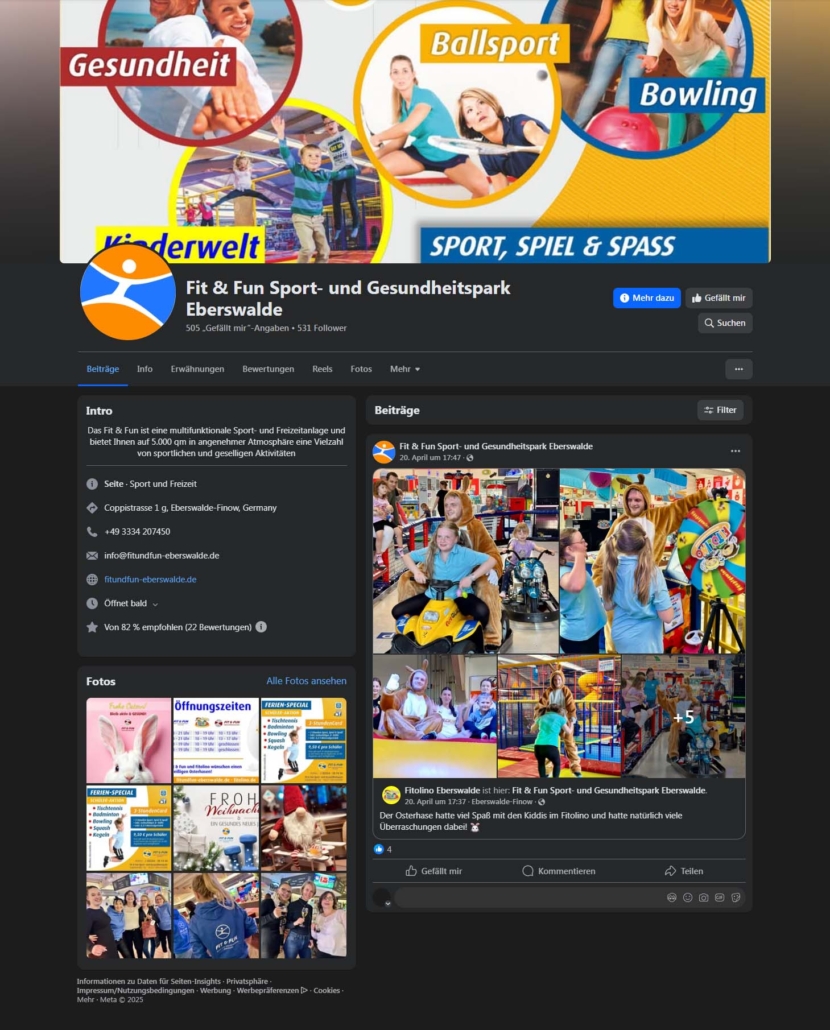Screen dimensions: 830x1030
Task: Open the three-dot menu on the post
Action: 735,451
